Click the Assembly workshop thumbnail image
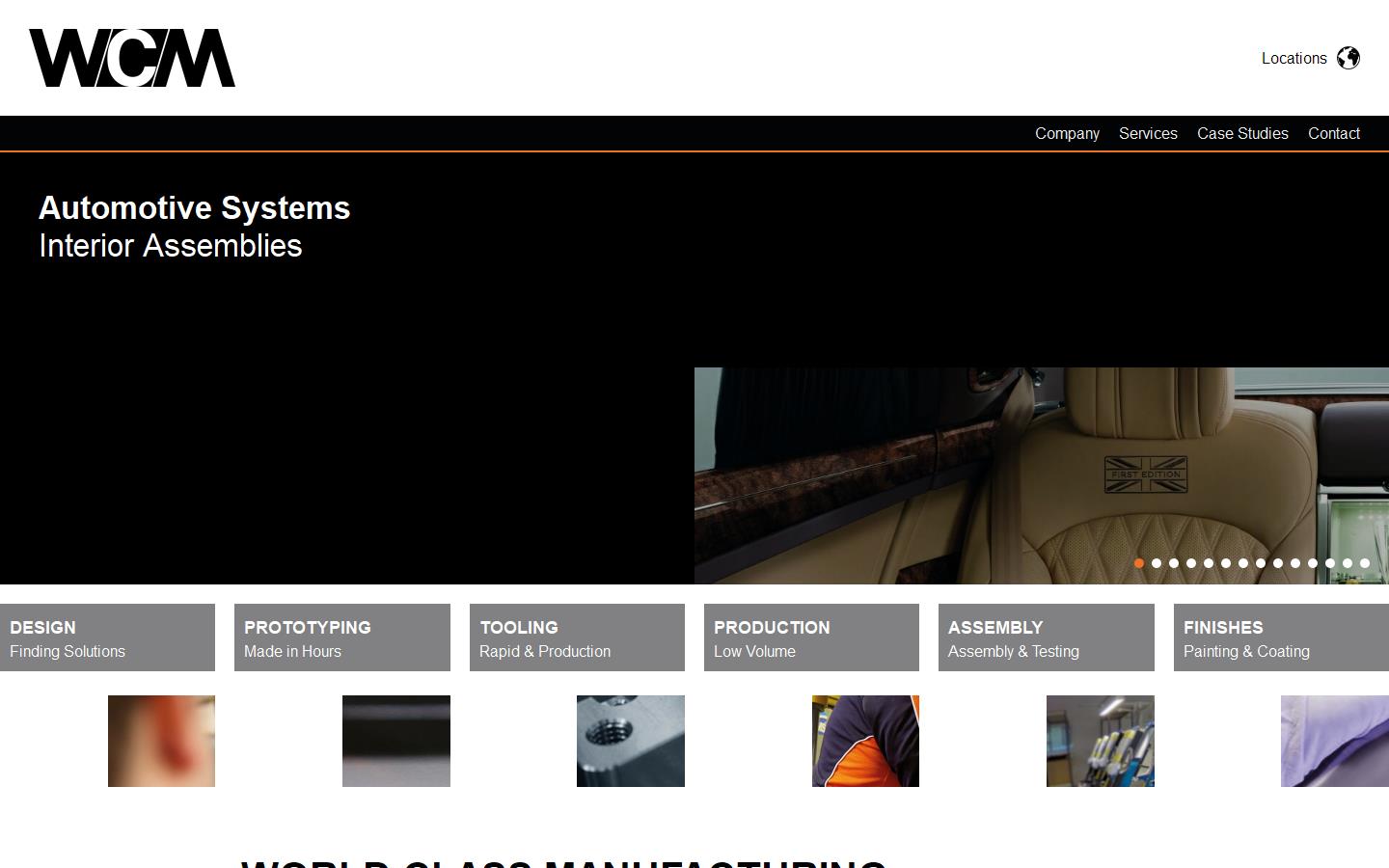Image resolution: width=1389 pixels, height=868 pixels. point(1100,741)
